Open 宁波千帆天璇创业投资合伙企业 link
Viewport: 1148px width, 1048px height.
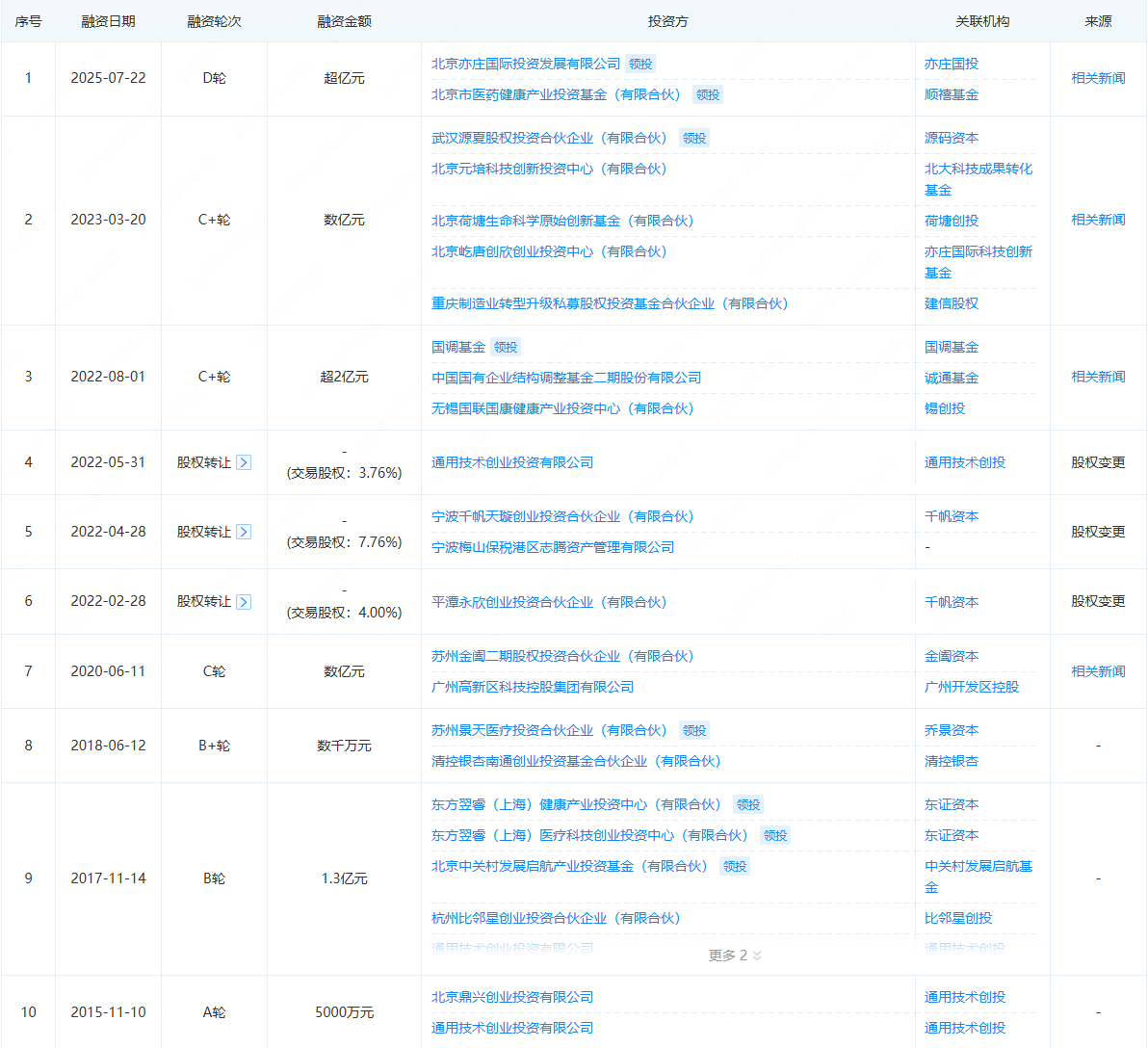562,516
